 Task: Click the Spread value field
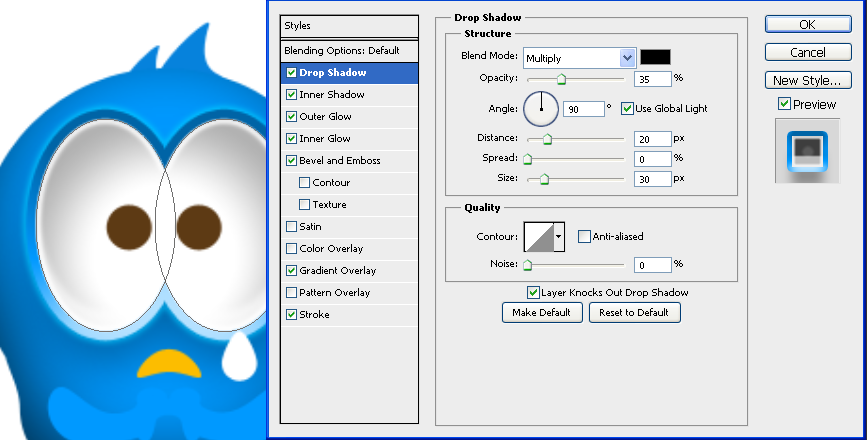pos(652,159)
